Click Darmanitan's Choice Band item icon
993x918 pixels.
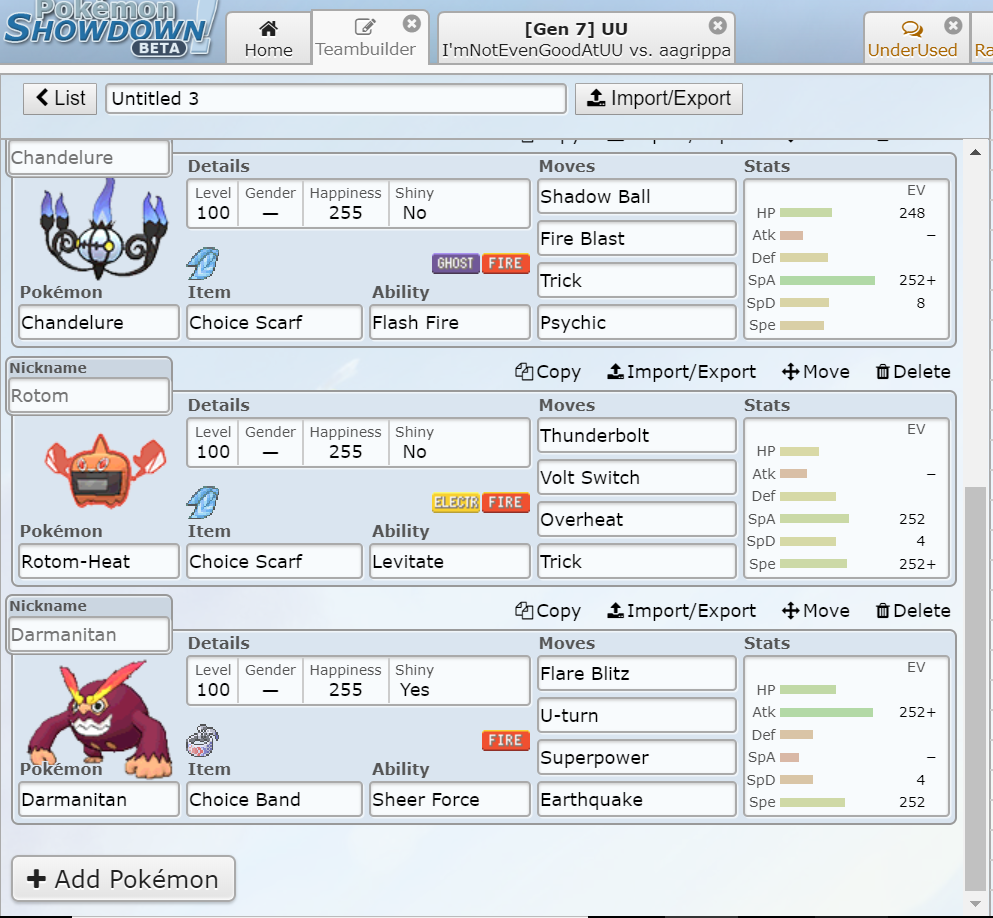(203, 741)
